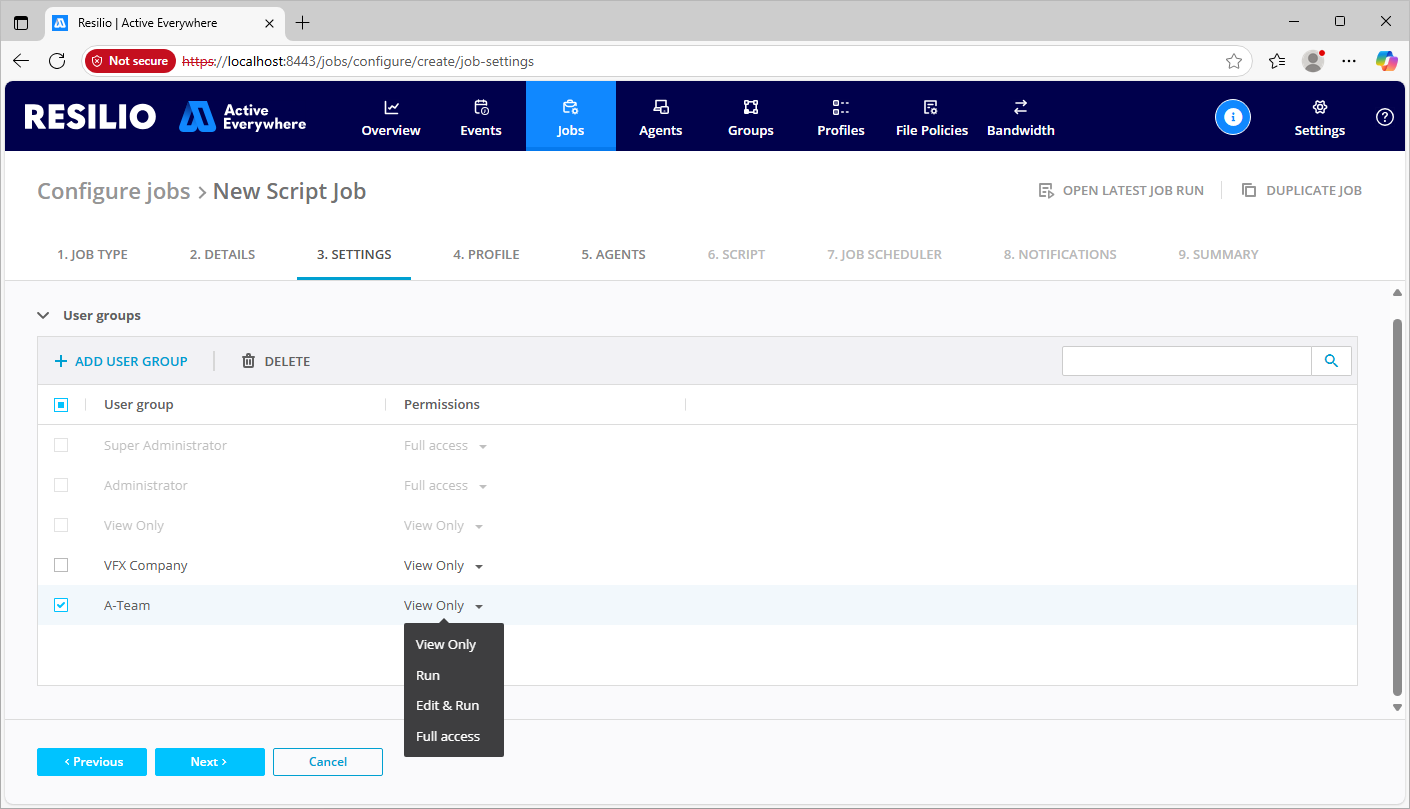The height and width of the screenshot is (809, 1410).
Task: Switch to the 4. Profile tab
Action: [485, 255]
